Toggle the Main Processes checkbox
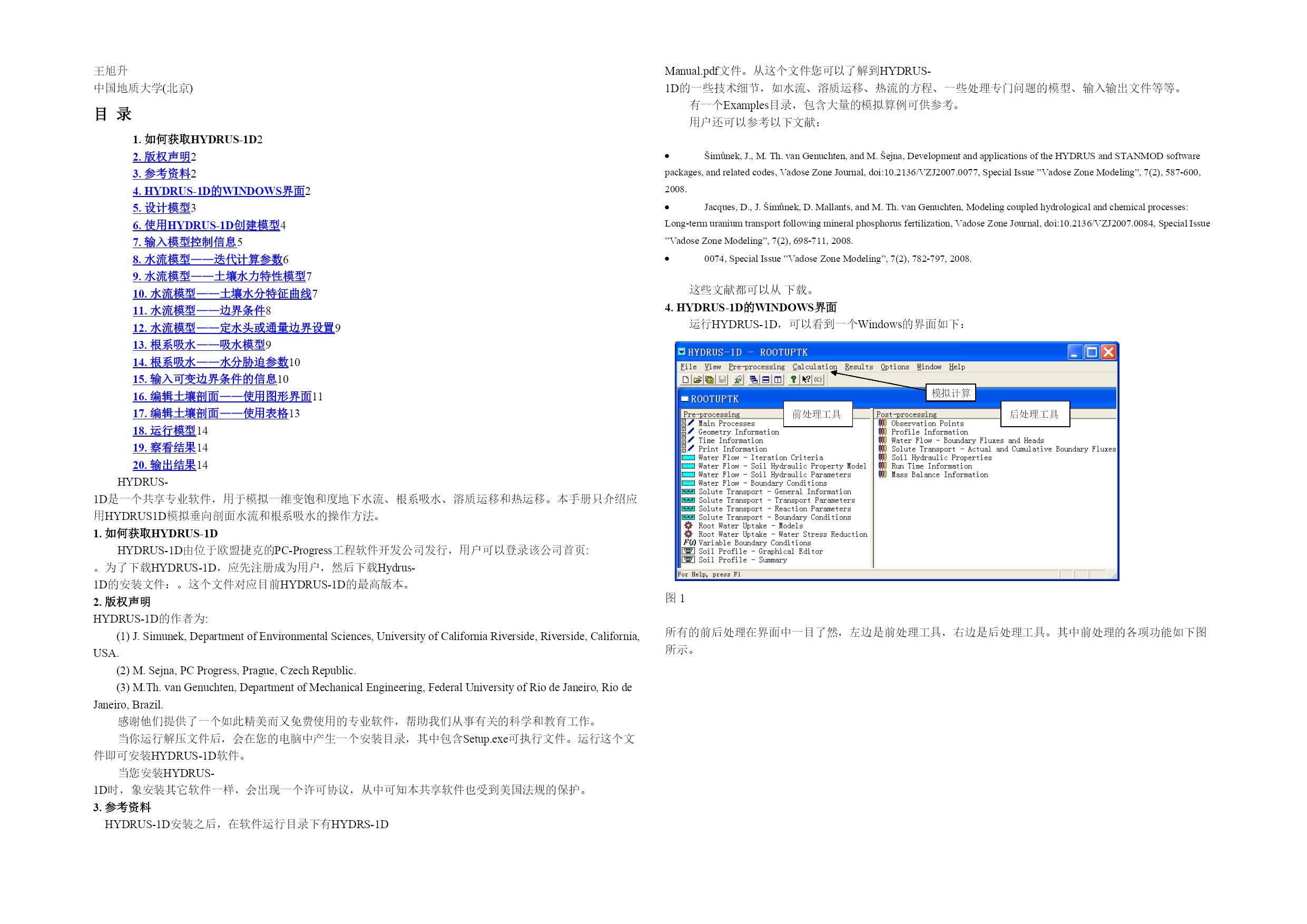 point(684,424)
